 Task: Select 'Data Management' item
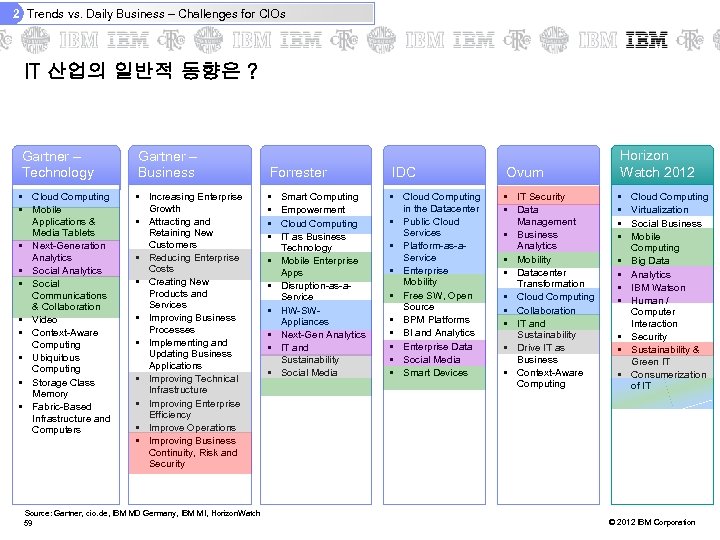tap(546, 215)
